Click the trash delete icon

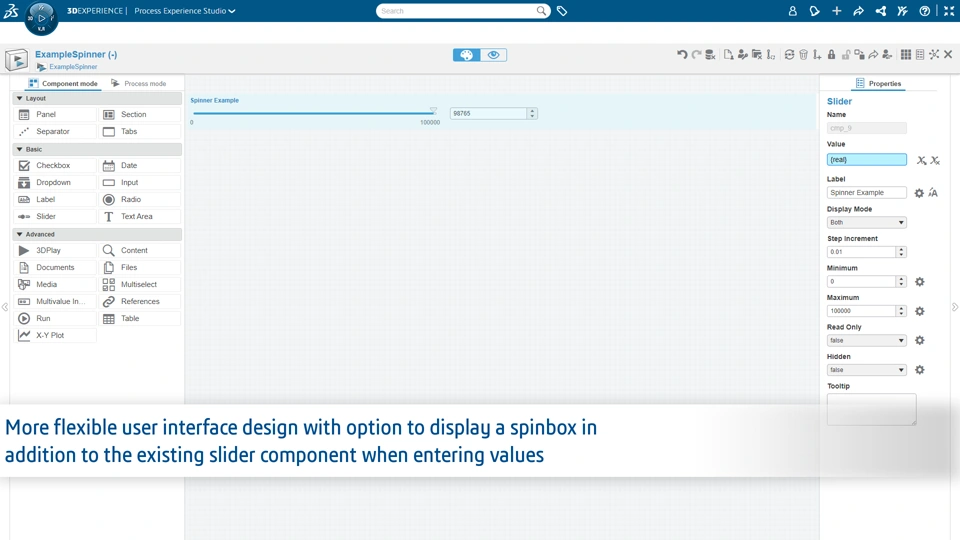pos(803,54)
